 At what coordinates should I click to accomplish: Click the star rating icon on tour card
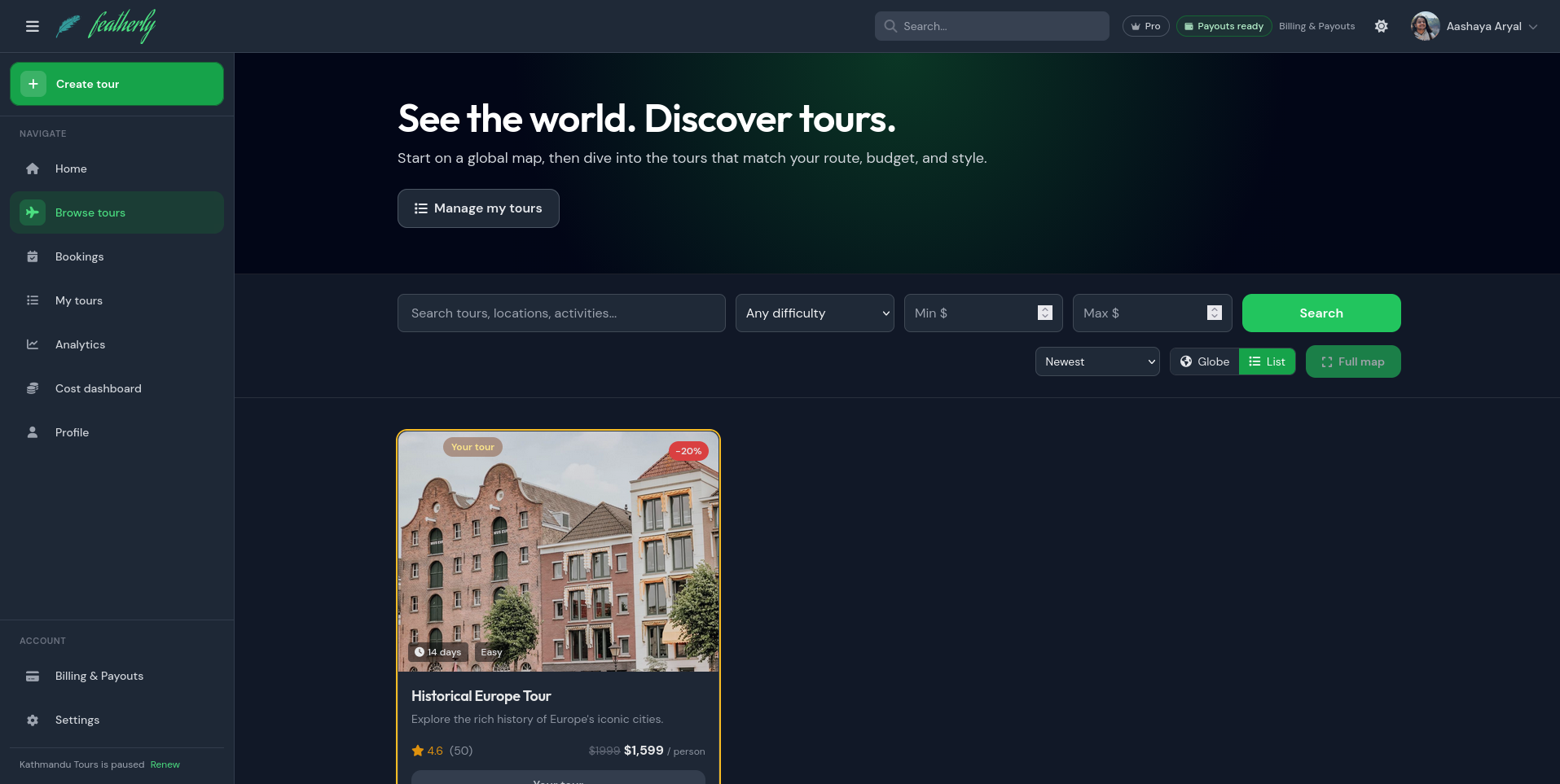click(418, 751)
